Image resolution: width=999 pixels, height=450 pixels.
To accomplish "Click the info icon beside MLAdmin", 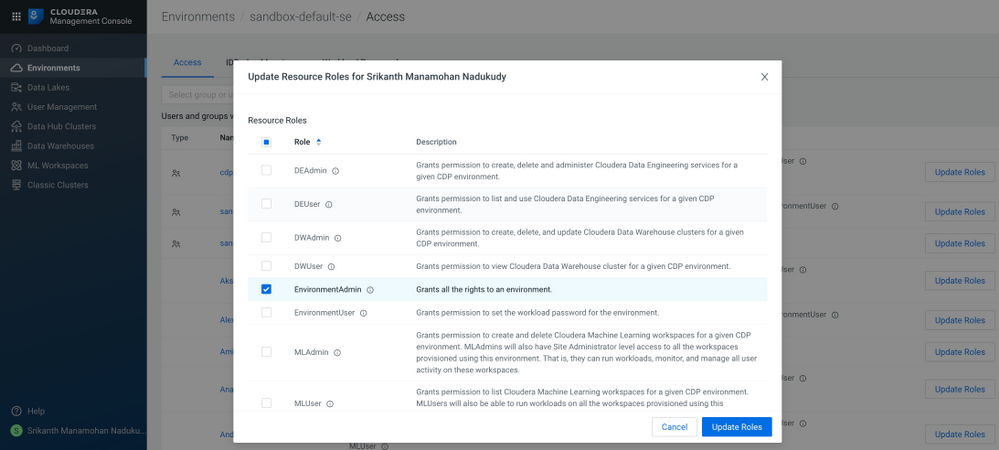I will 337,353.
